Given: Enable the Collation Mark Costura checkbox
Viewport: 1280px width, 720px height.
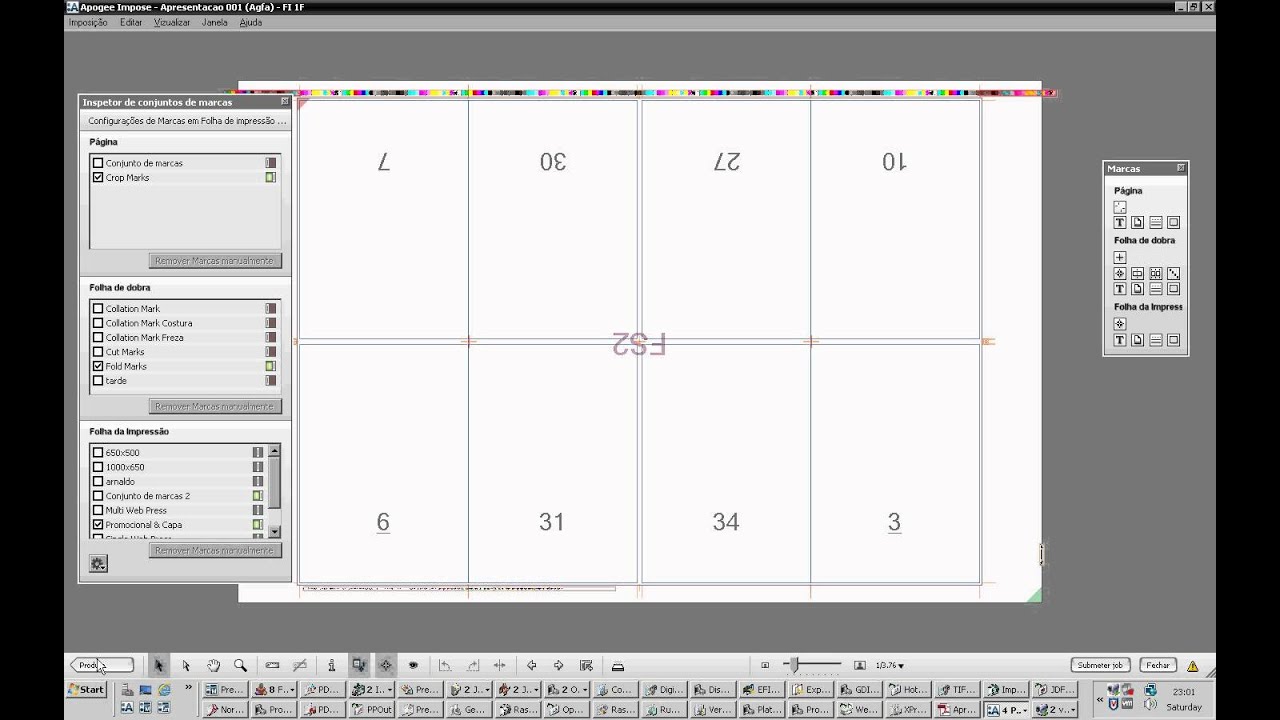Looking at the screenshot, I should [x=98, y=323].
